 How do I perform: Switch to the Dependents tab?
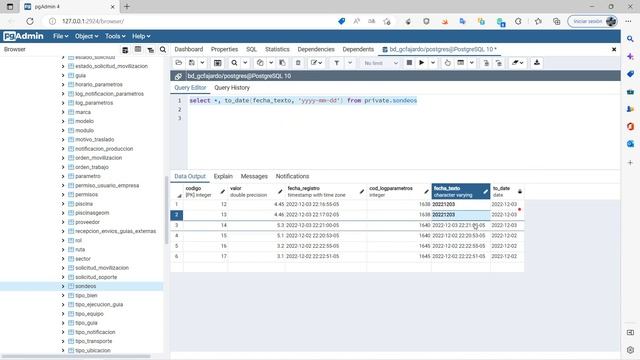[358, 49]
